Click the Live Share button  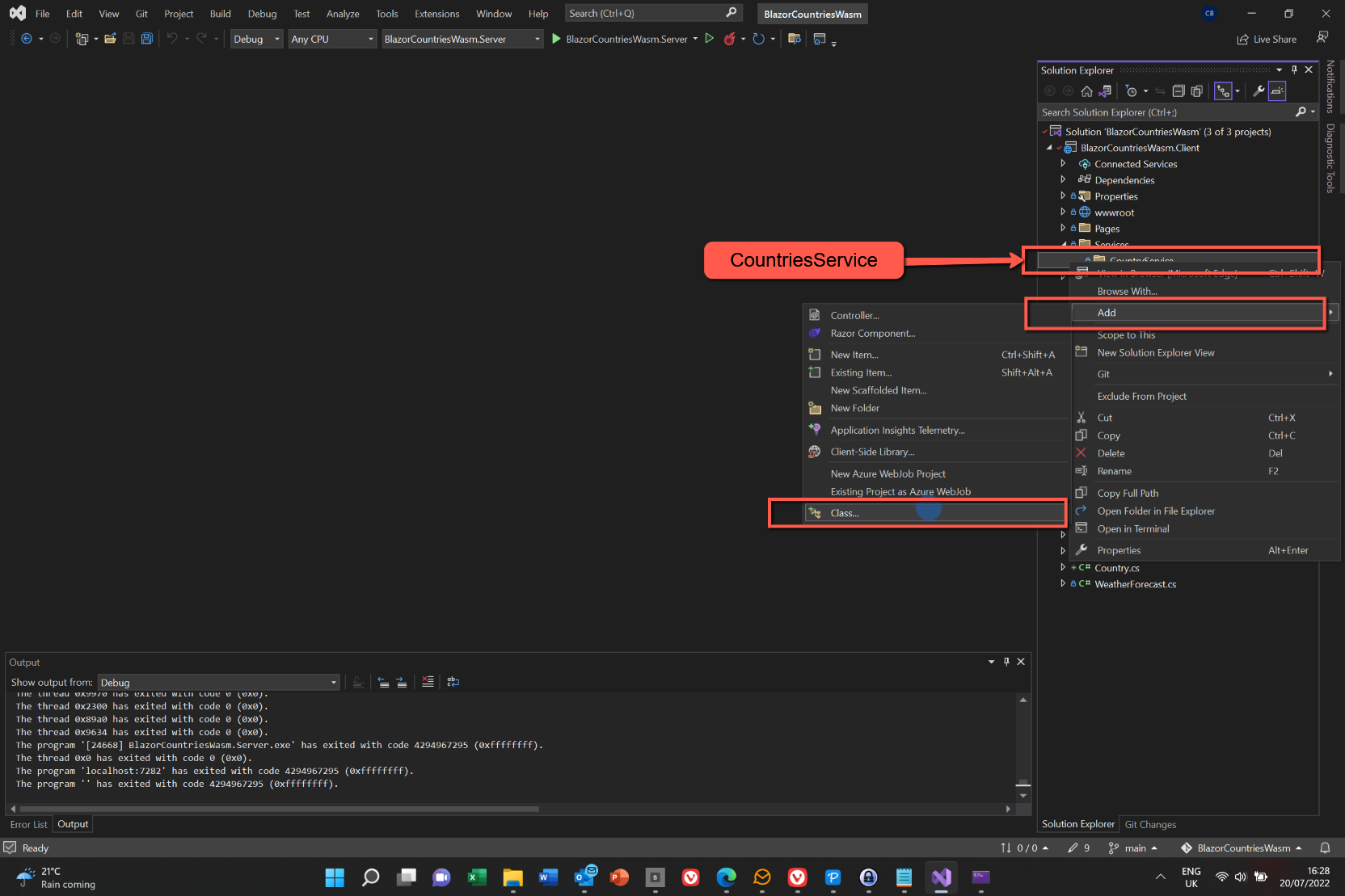pos(1267,39)
